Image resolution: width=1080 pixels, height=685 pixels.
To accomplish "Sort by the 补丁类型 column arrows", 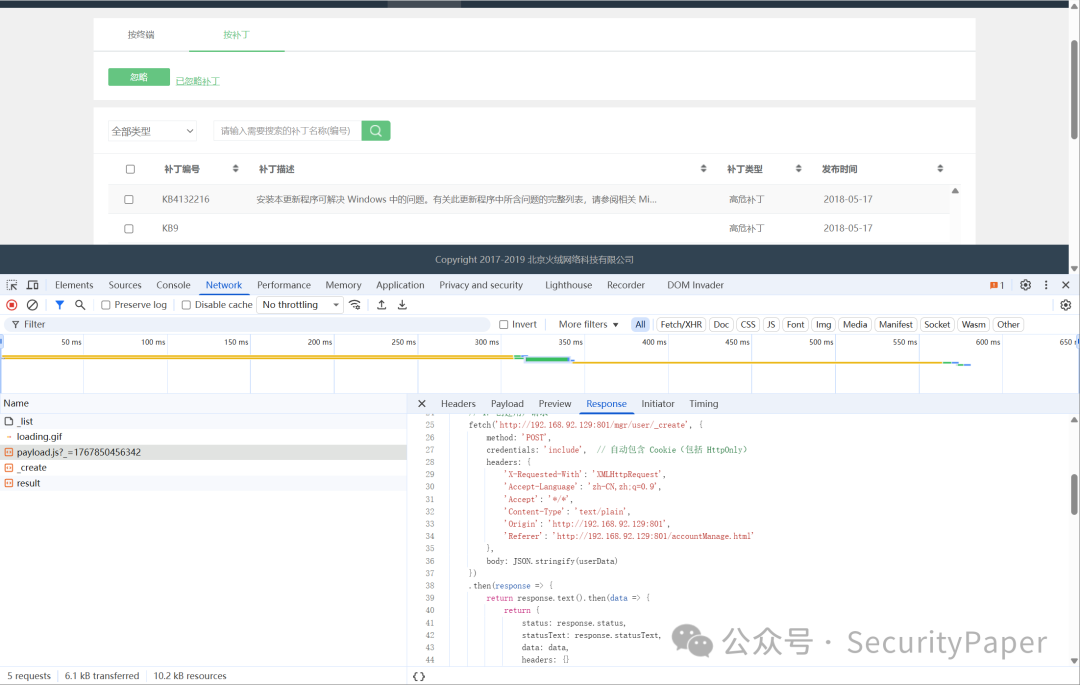I will pos(798,169).
